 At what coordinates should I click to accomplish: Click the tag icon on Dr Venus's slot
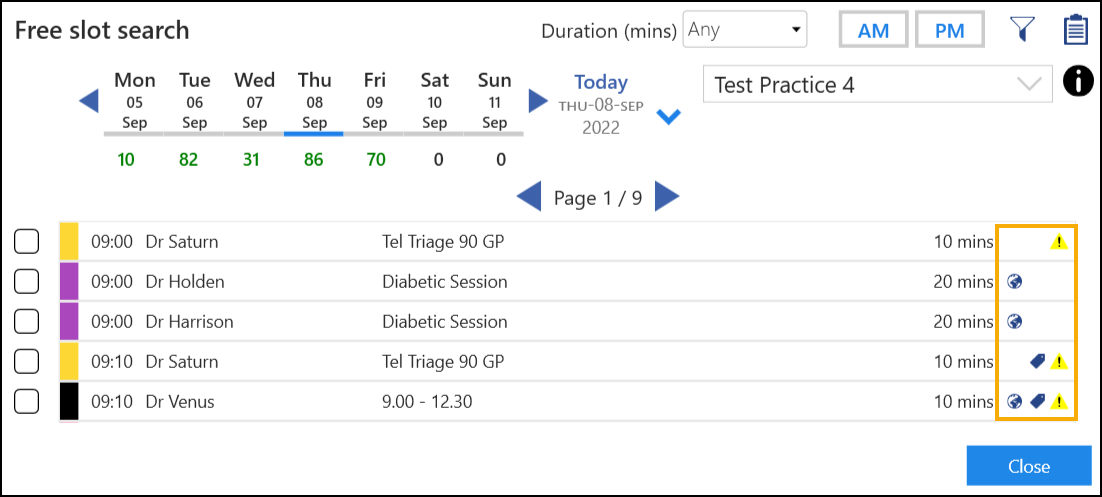[x=1037, y=402]
